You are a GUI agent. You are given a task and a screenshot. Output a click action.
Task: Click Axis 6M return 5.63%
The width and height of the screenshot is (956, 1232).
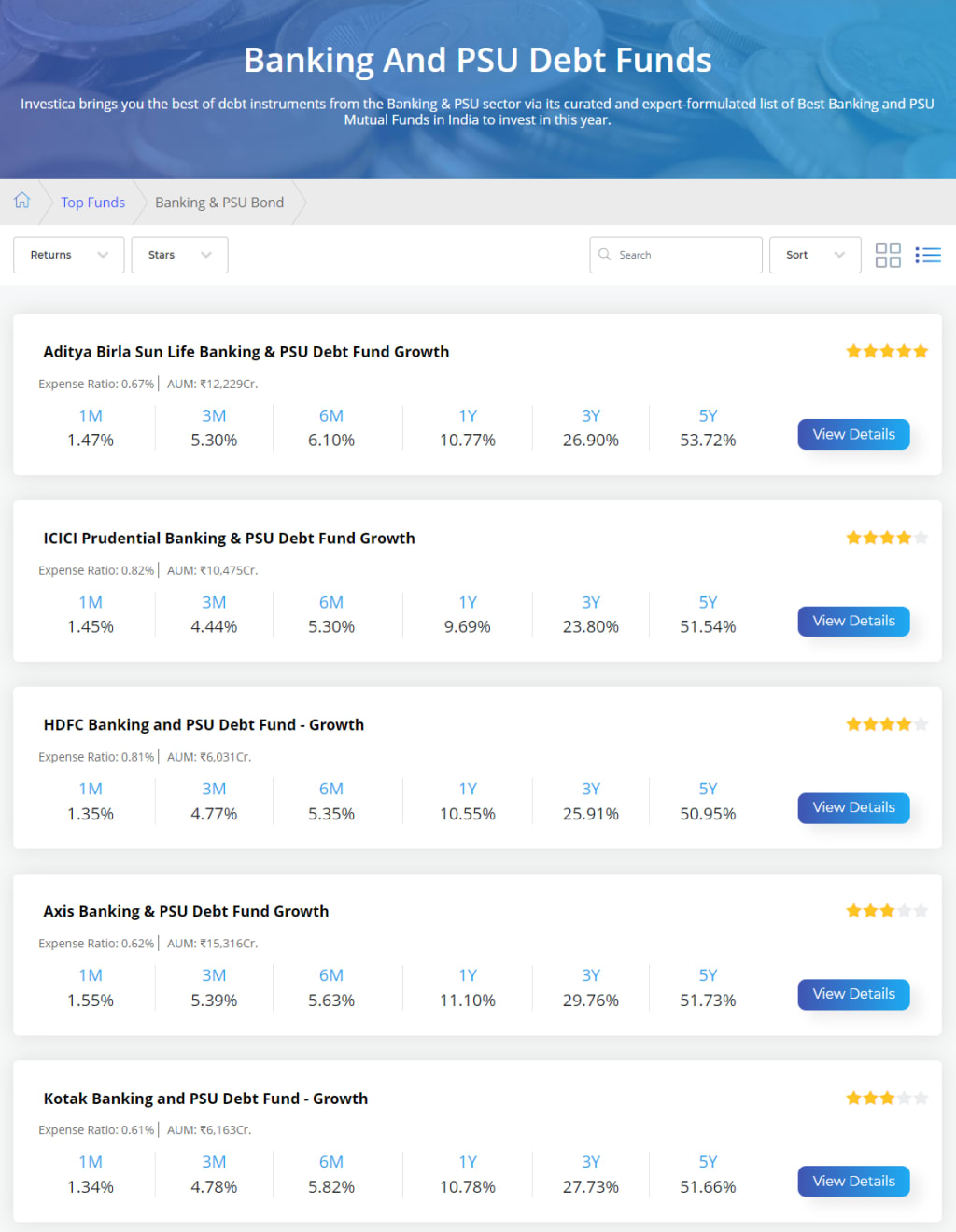[331, 1001]
